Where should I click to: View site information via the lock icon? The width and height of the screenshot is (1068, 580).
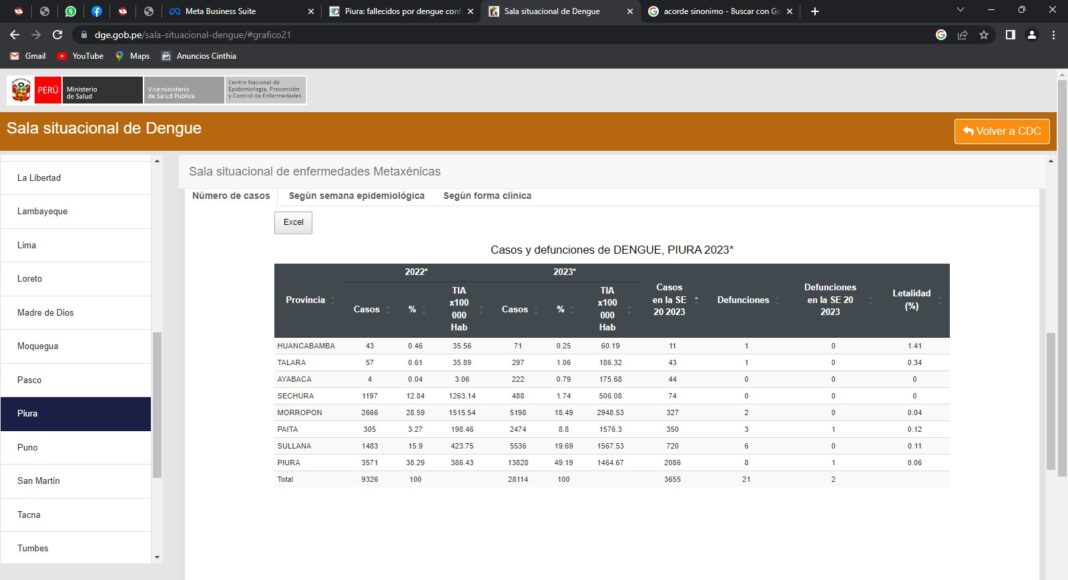(84, 35)
